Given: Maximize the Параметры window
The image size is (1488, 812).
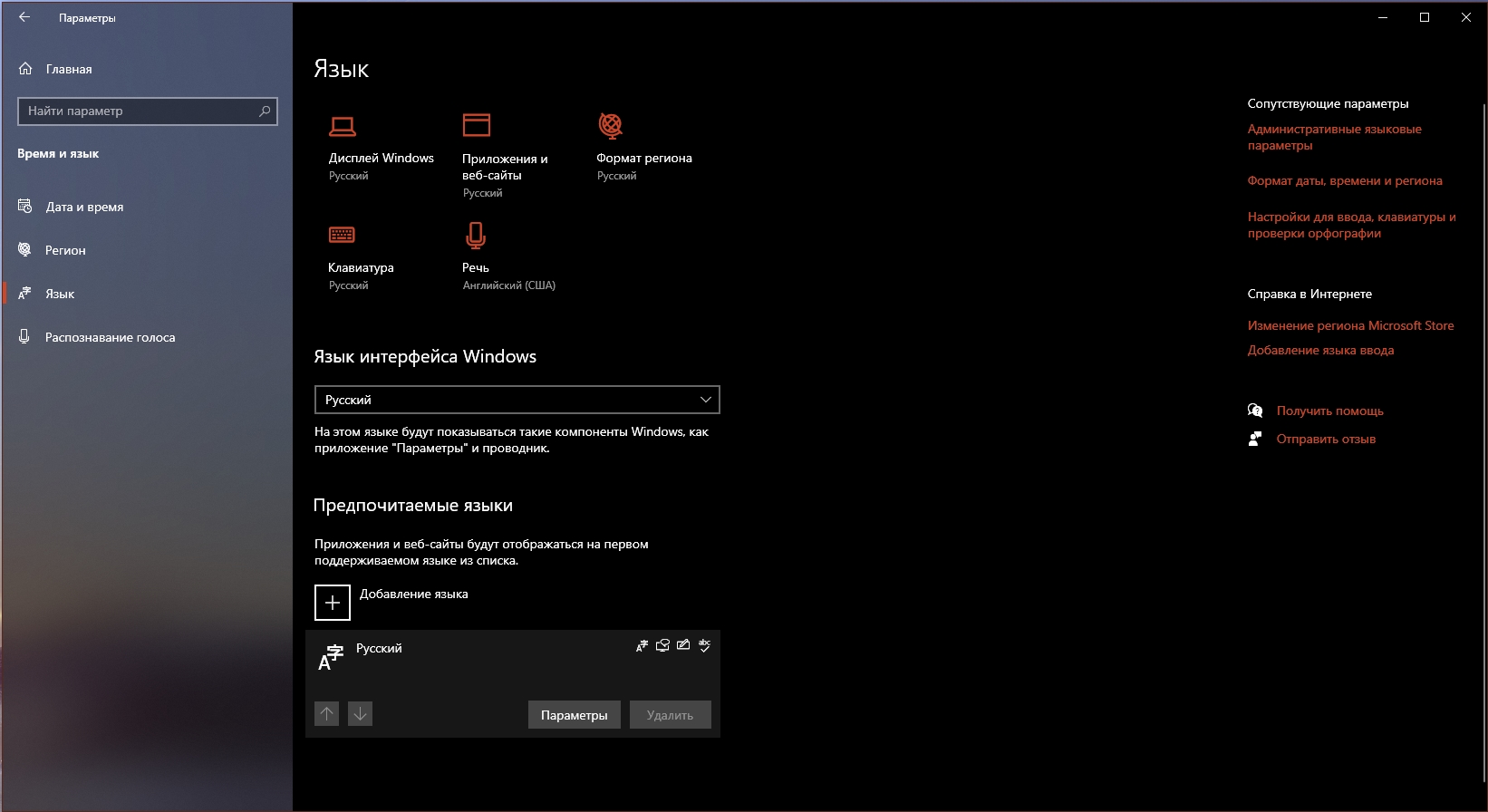Looking at the screenshot, I should point(1425,17).
